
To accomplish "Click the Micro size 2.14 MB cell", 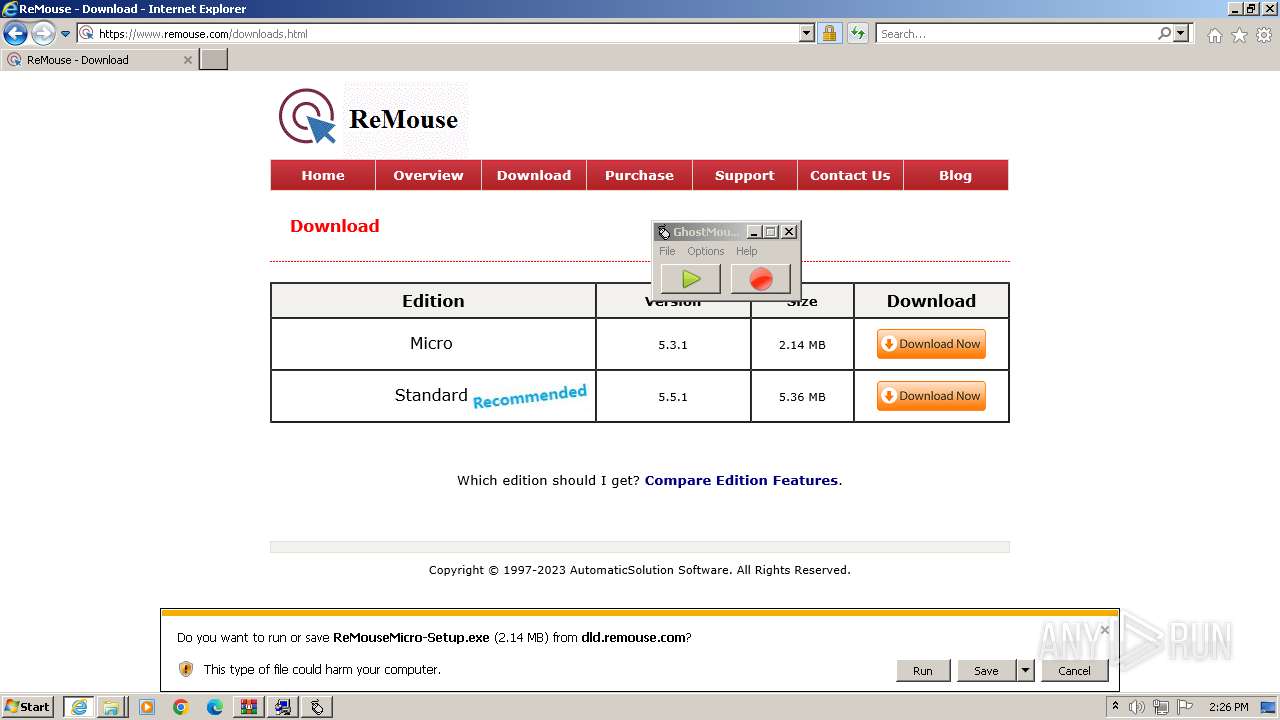I will [802, 344].
